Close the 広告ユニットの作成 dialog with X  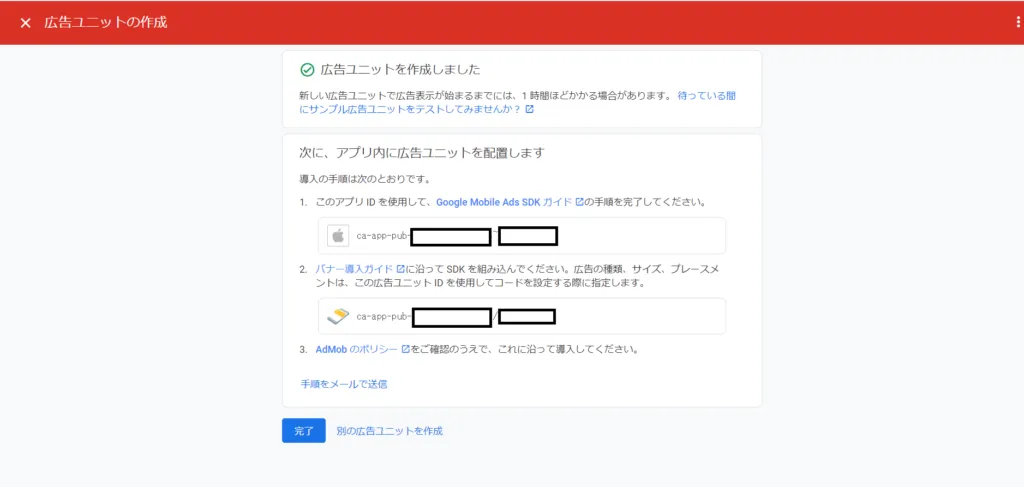[25, 23]
